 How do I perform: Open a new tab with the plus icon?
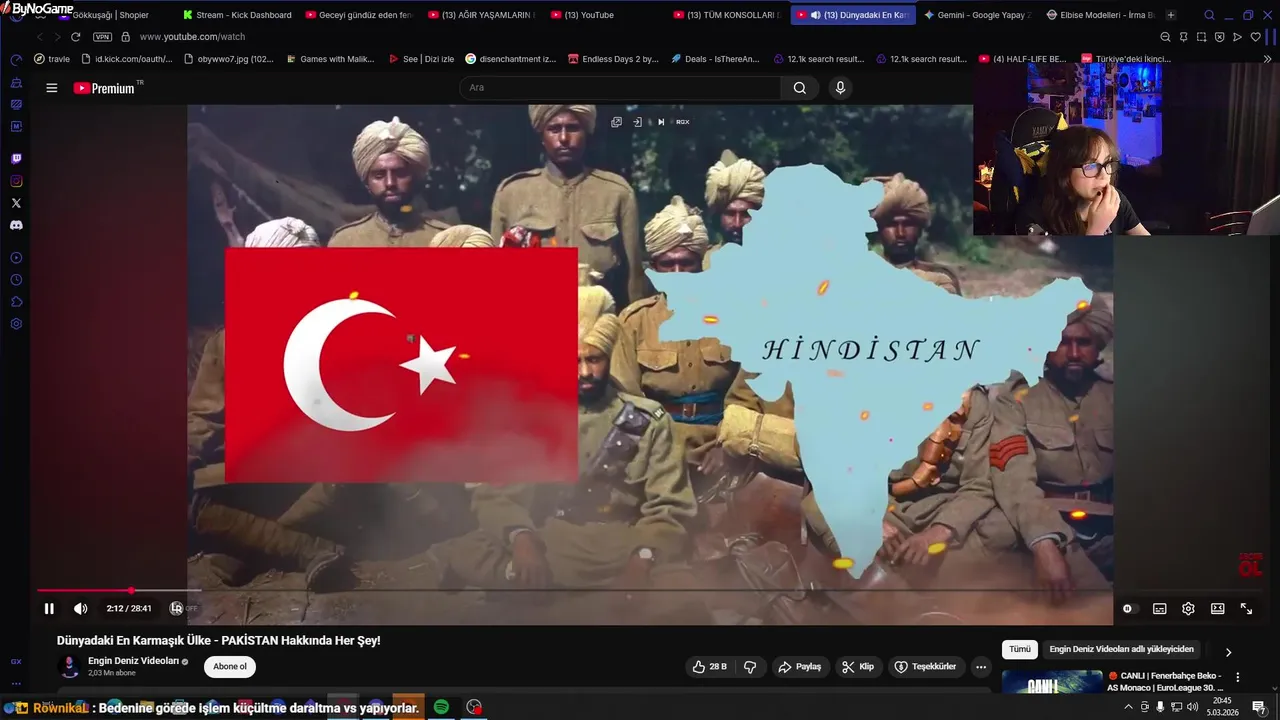coord(1171,15)
